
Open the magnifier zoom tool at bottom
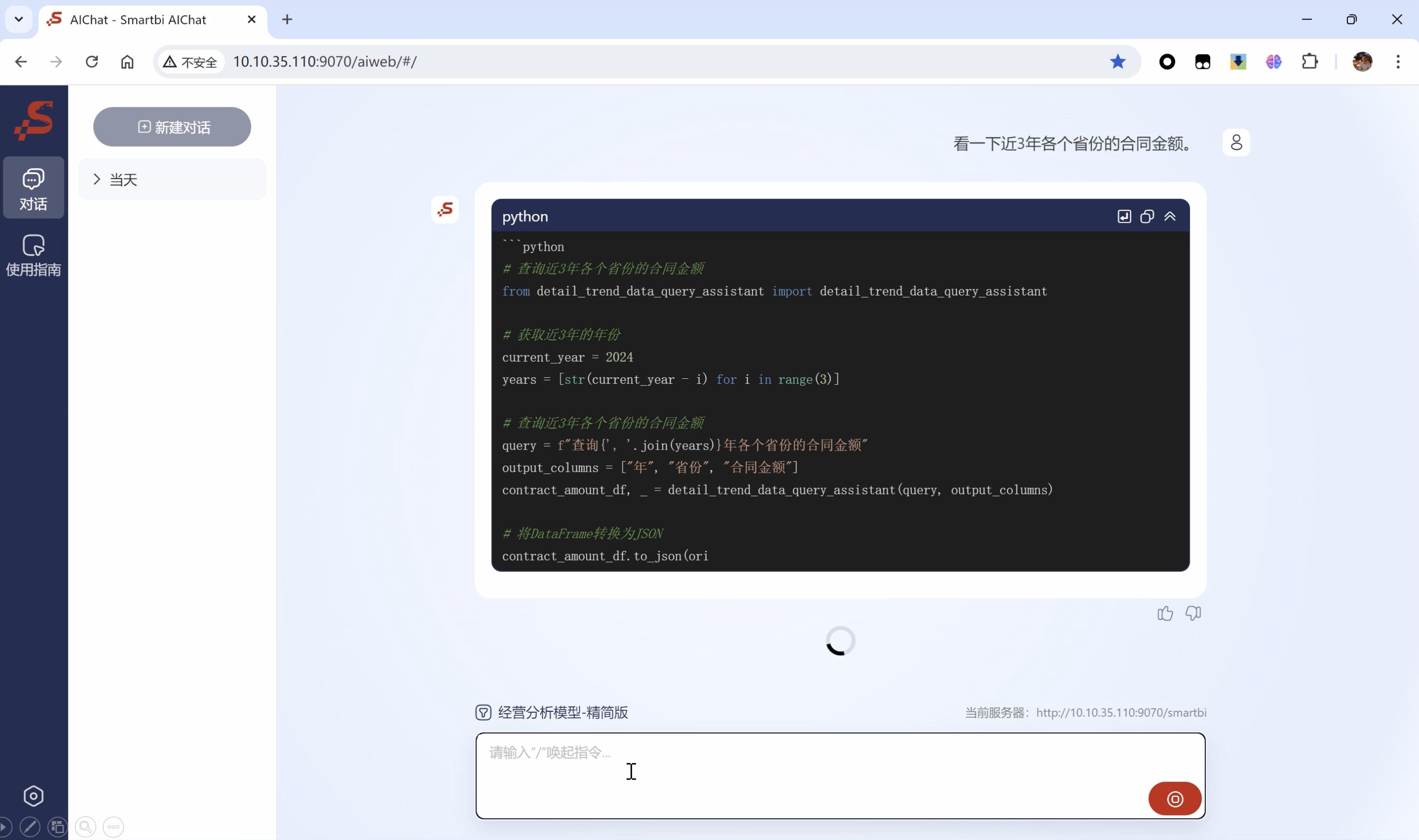[85, 827]
